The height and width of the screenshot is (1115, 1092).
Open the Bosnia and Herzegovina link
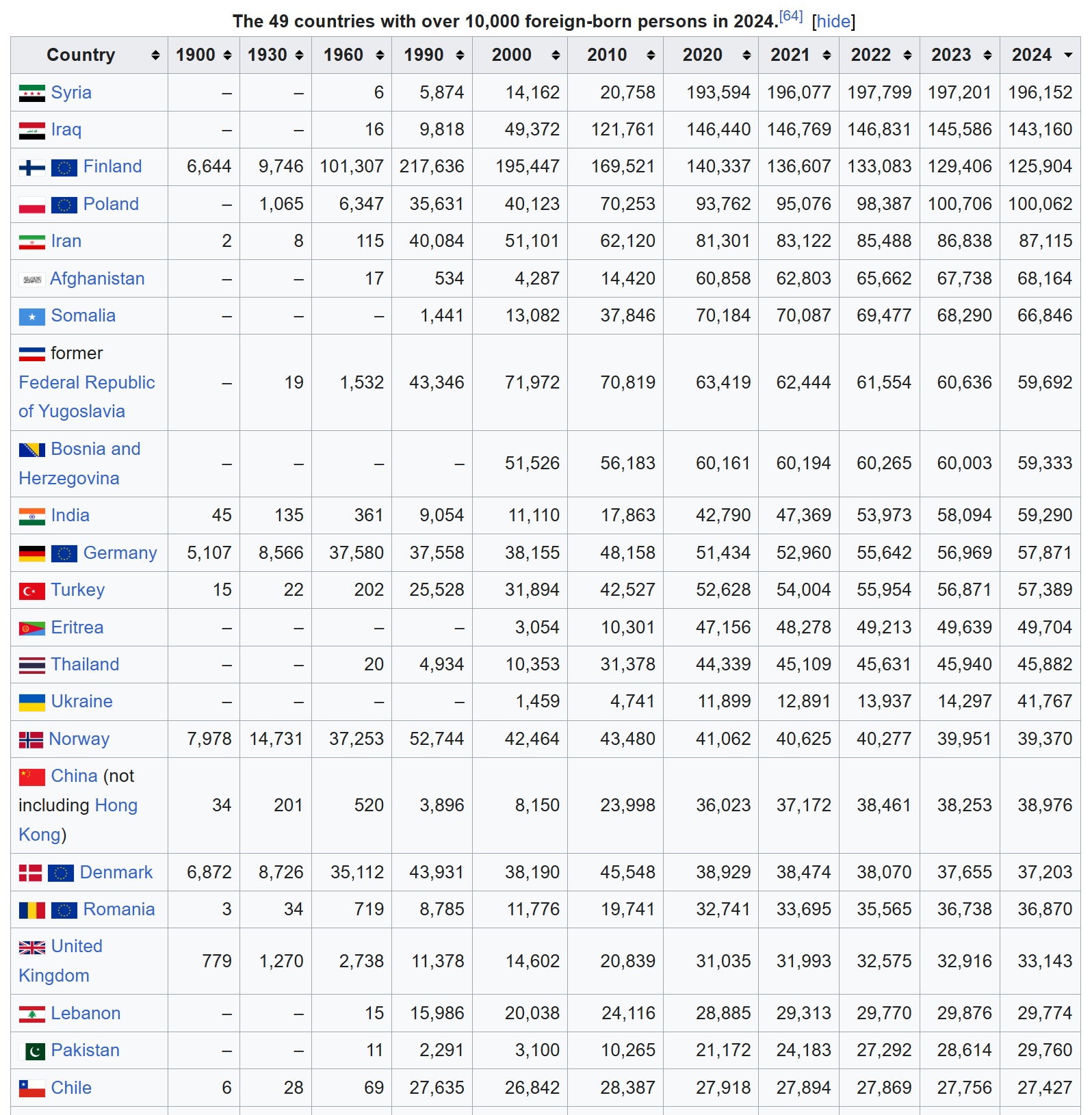click(79, 464)
